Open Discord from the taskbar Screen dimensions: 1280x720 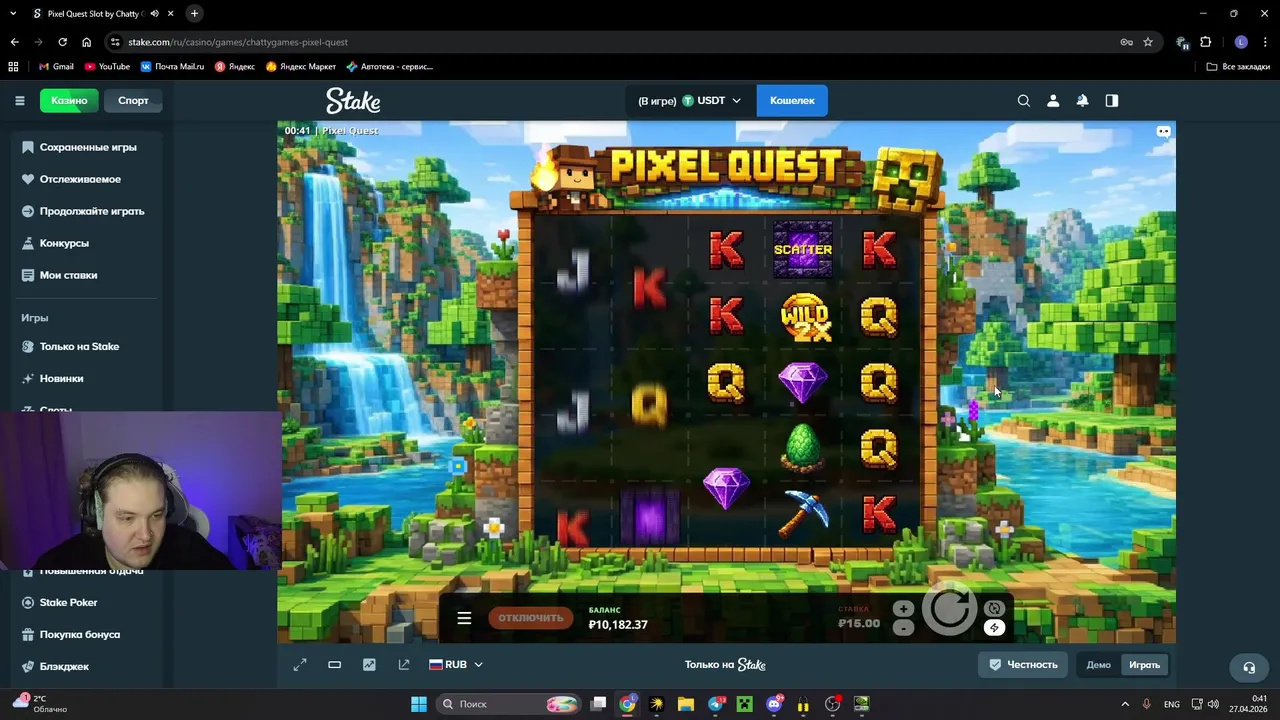pyautogui.click(x=773, y=704)
